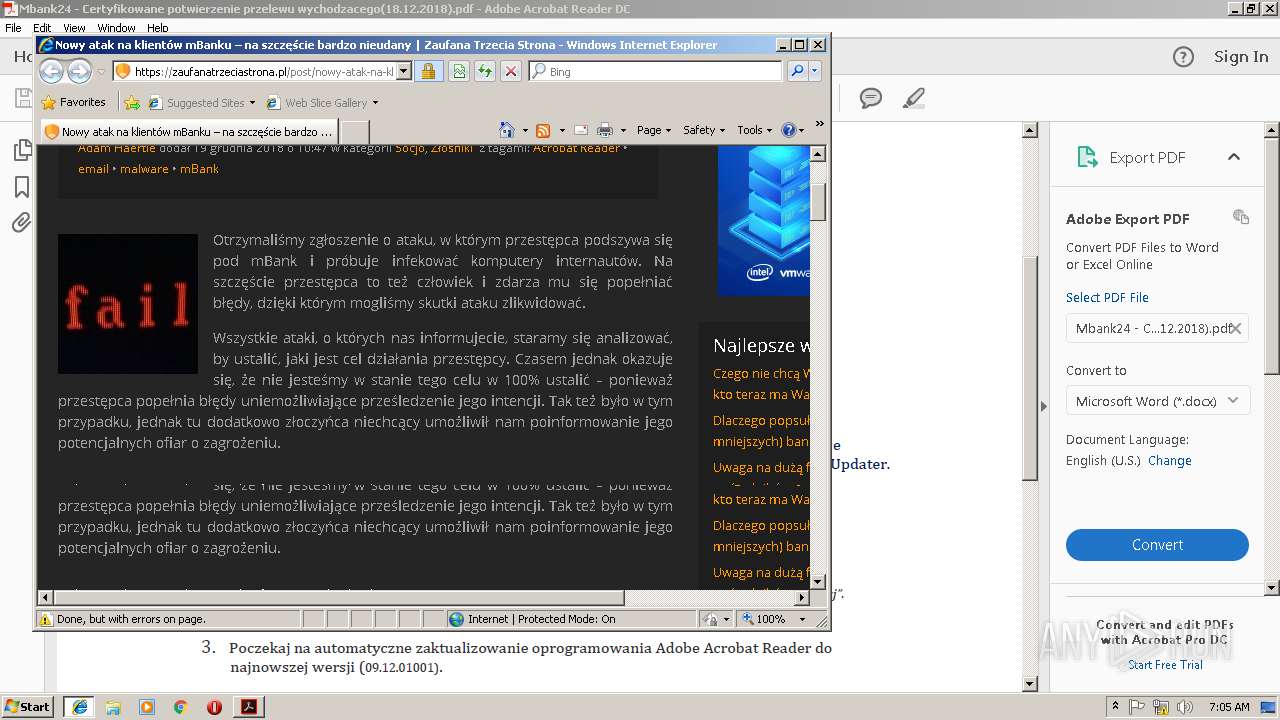Click the Sign In link in Acrobat
The image size is (1280, 720).
pyautogui.click(x=1241, y=57)
